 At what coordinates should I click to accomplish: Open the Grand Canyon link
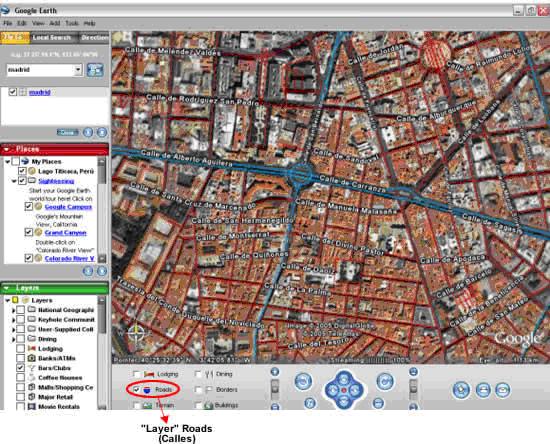point(66,233)
